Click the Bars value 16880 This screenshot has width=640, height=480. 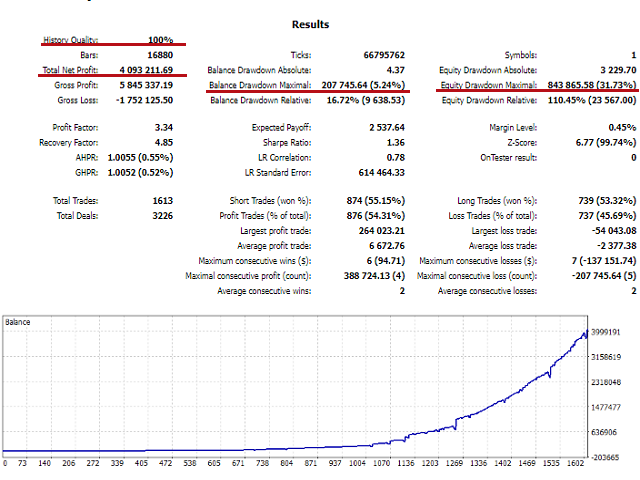coord(160,55)
